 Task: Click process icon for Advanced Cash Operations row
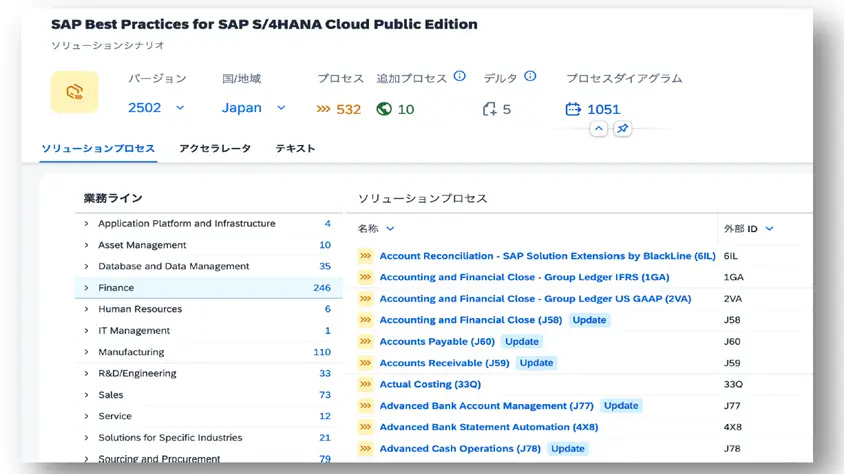coord(365,449)
